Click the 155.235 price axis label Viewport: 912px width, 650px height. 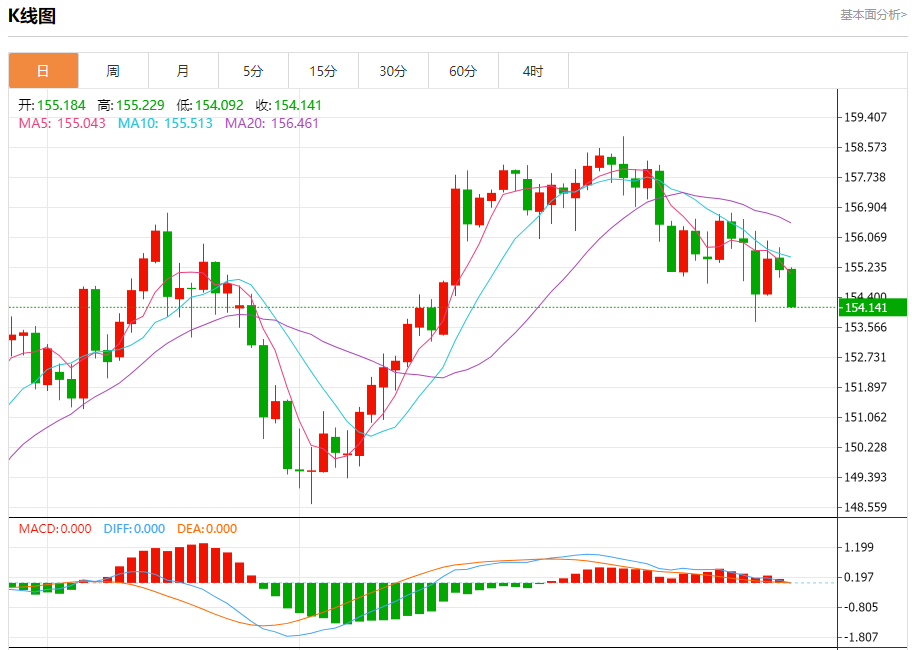point(865,267)
